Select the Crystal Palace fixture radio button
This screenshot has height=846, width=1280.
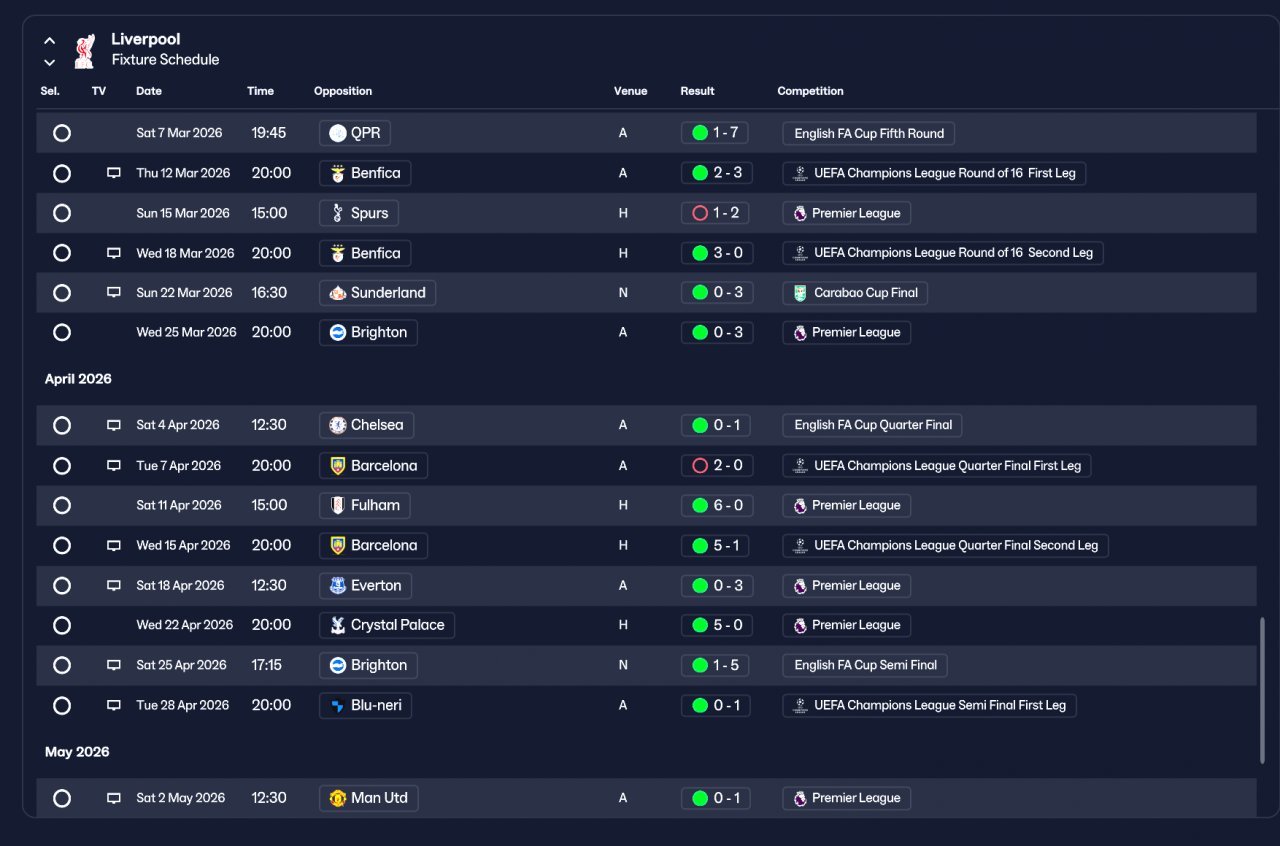click(x=62, y=626)
